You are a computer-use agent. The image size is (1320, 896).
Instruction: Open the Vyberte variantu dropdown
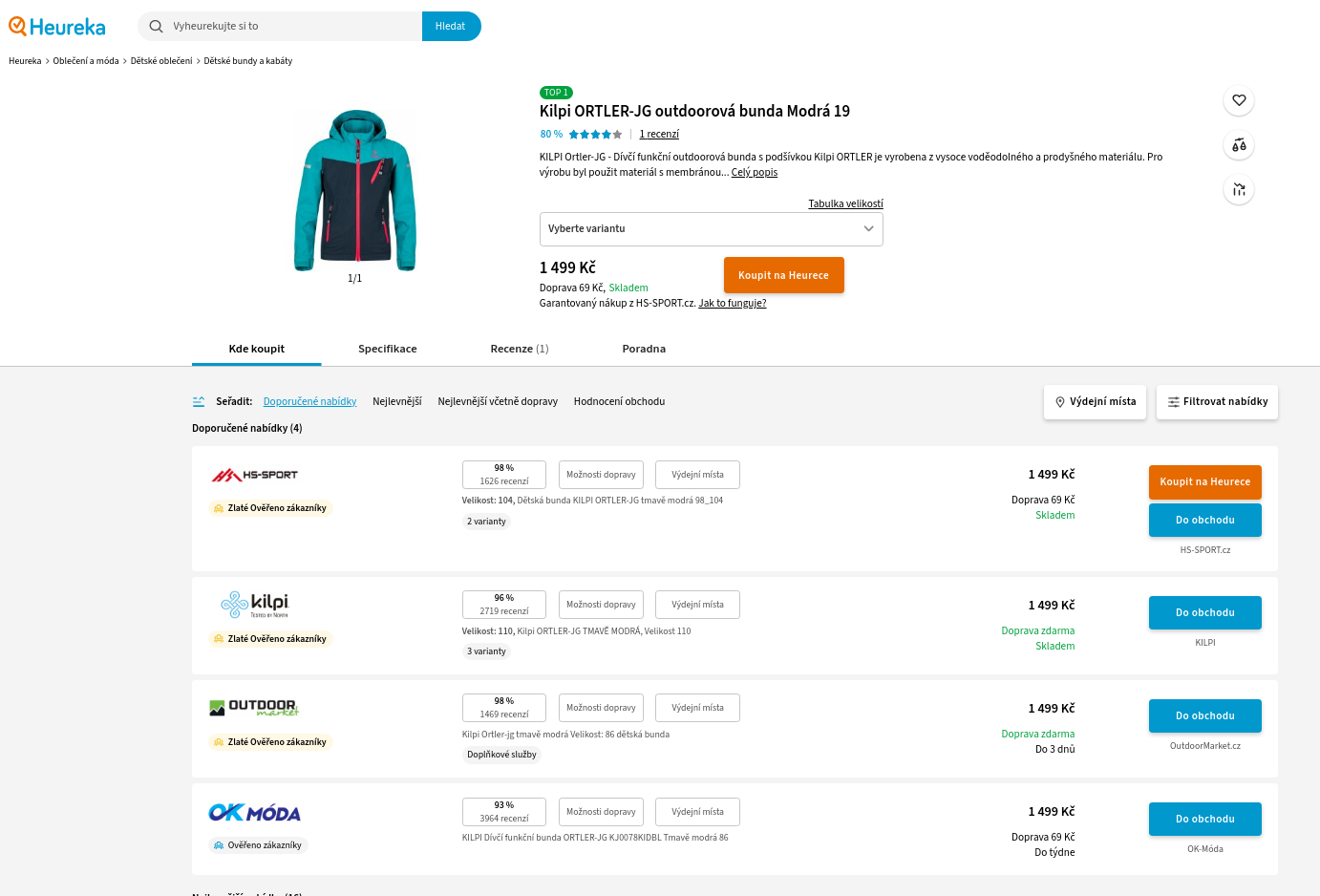click(712, 229)
